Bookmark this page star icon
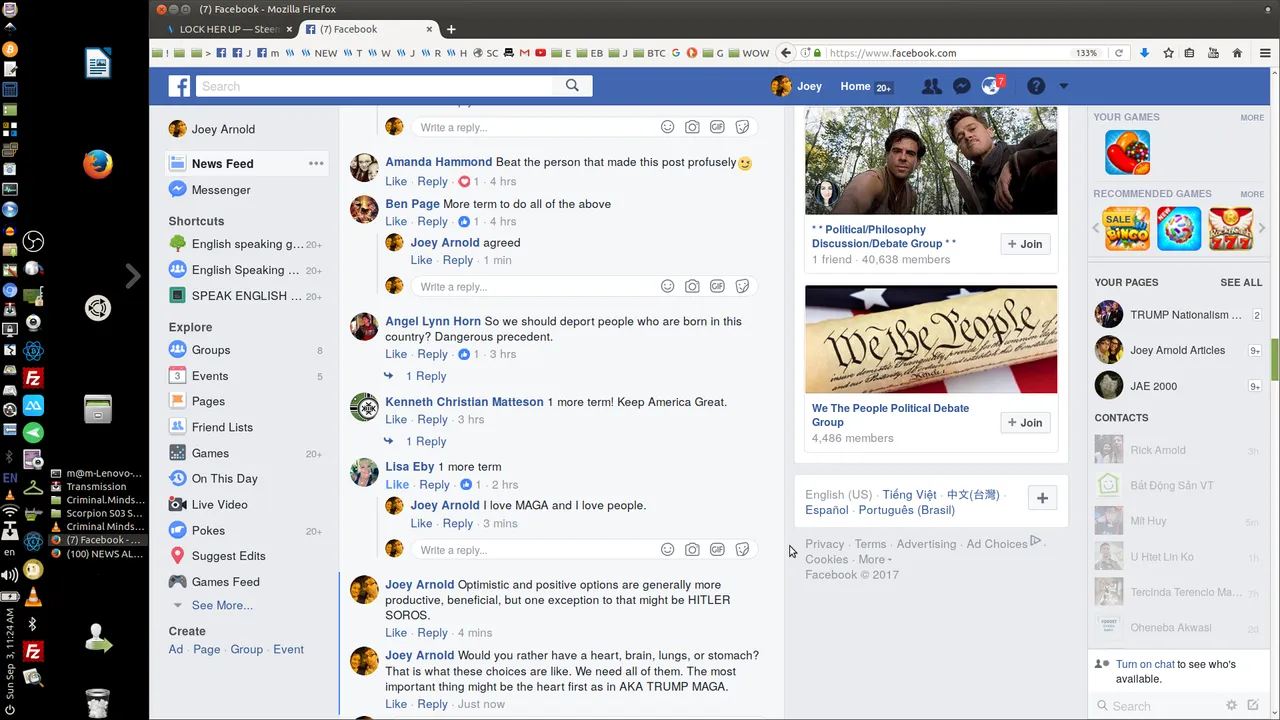This screenshot has height=720, width=1280. tap(1168, 53)
